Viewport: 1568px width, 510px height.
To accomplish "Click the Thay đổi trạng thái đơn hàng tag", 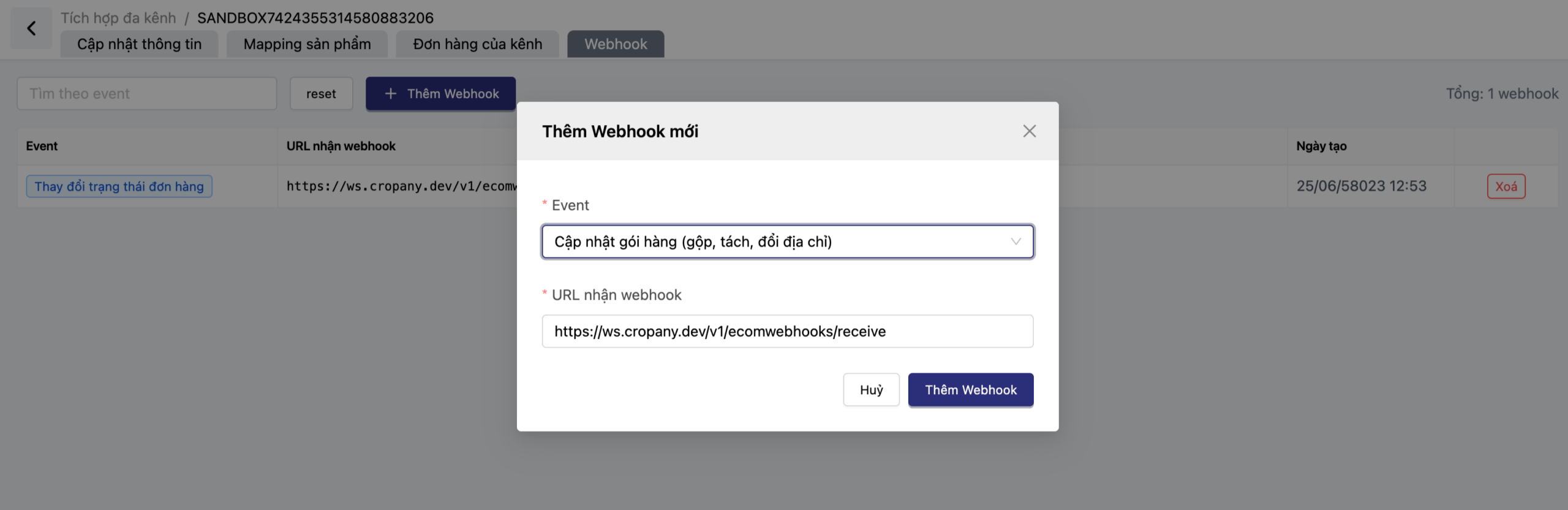I will pyautogui.click(x=119, y=186).
